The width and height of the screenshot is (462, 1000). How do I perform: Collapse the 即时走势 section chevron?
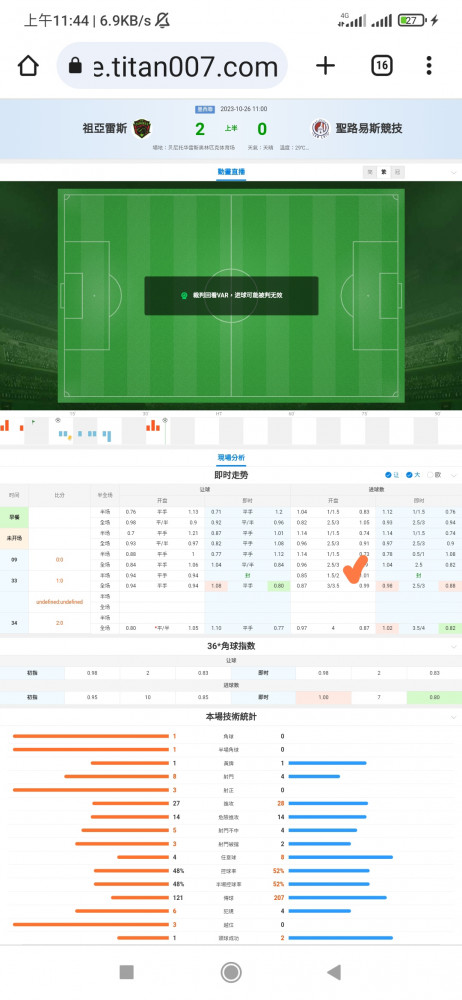point(454,475)
